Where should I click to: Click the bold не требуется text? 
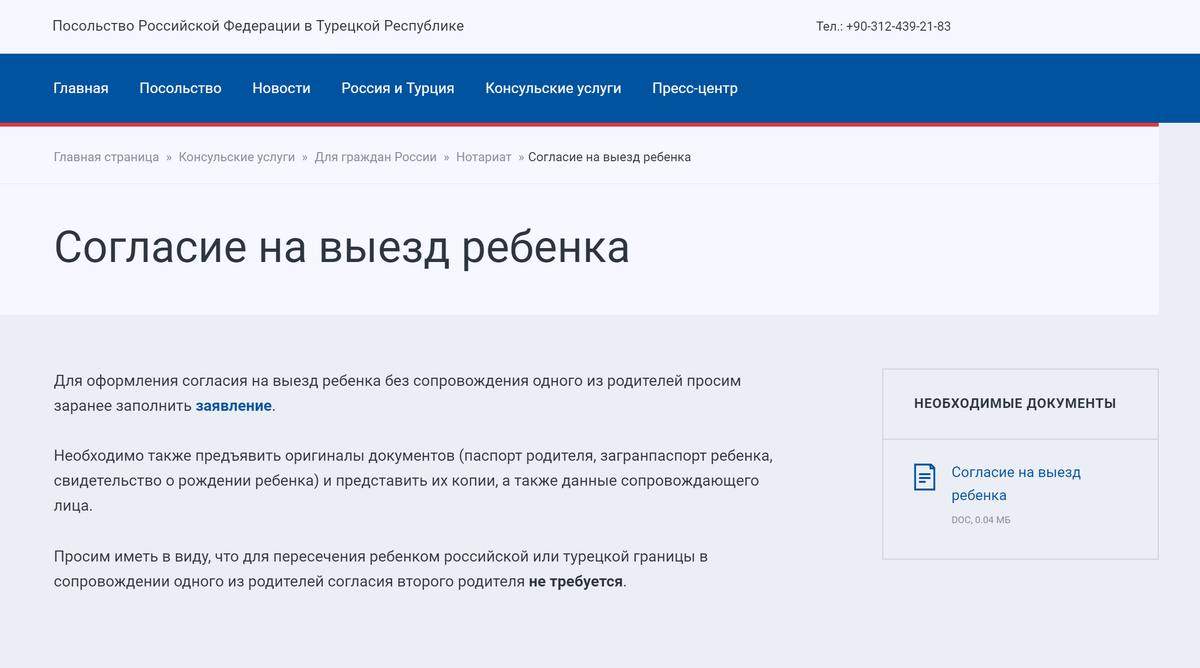[x=575, y=581]
